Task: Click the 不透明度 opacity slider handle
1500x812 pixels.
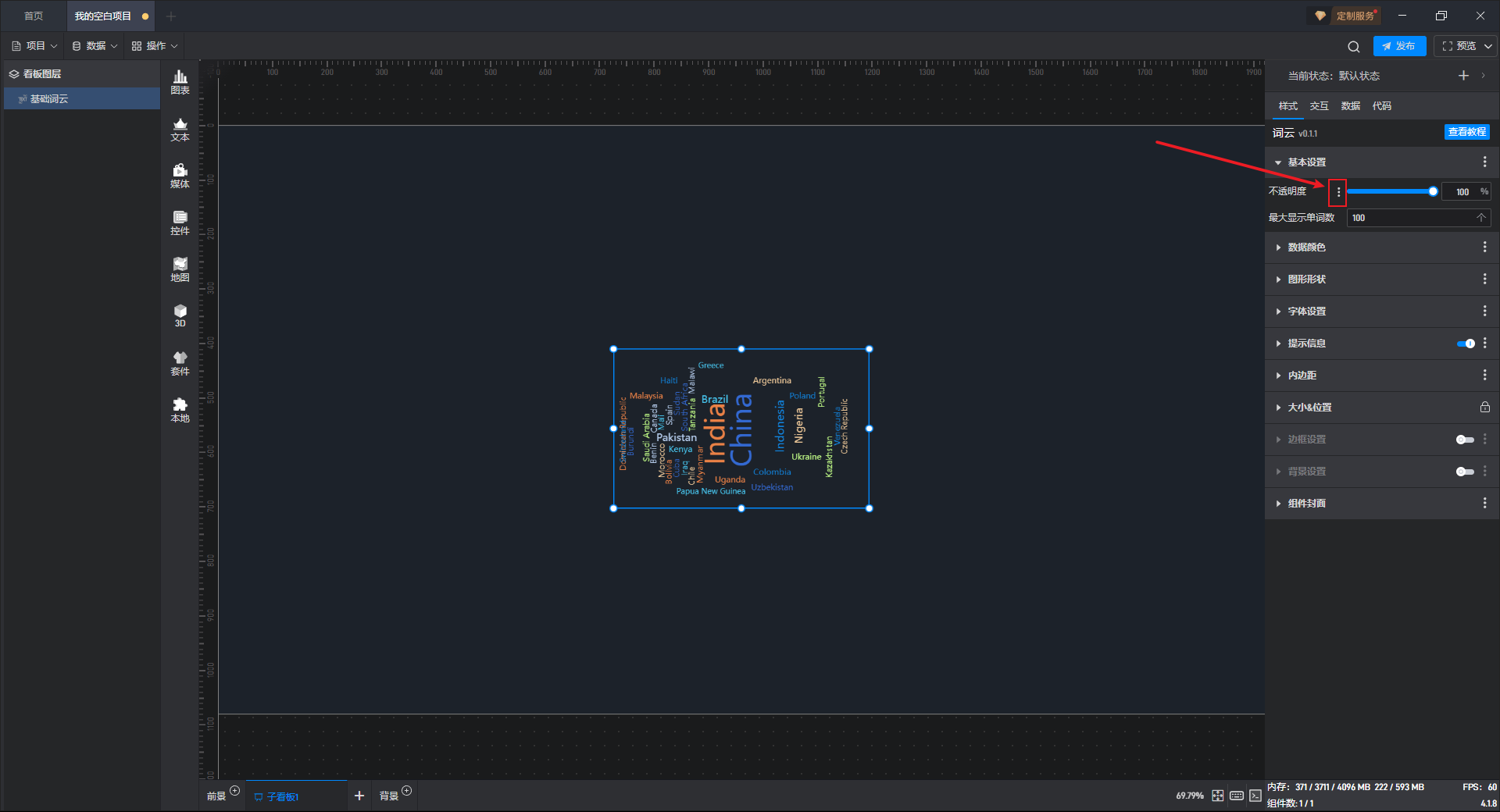Action: point(1433,191)
